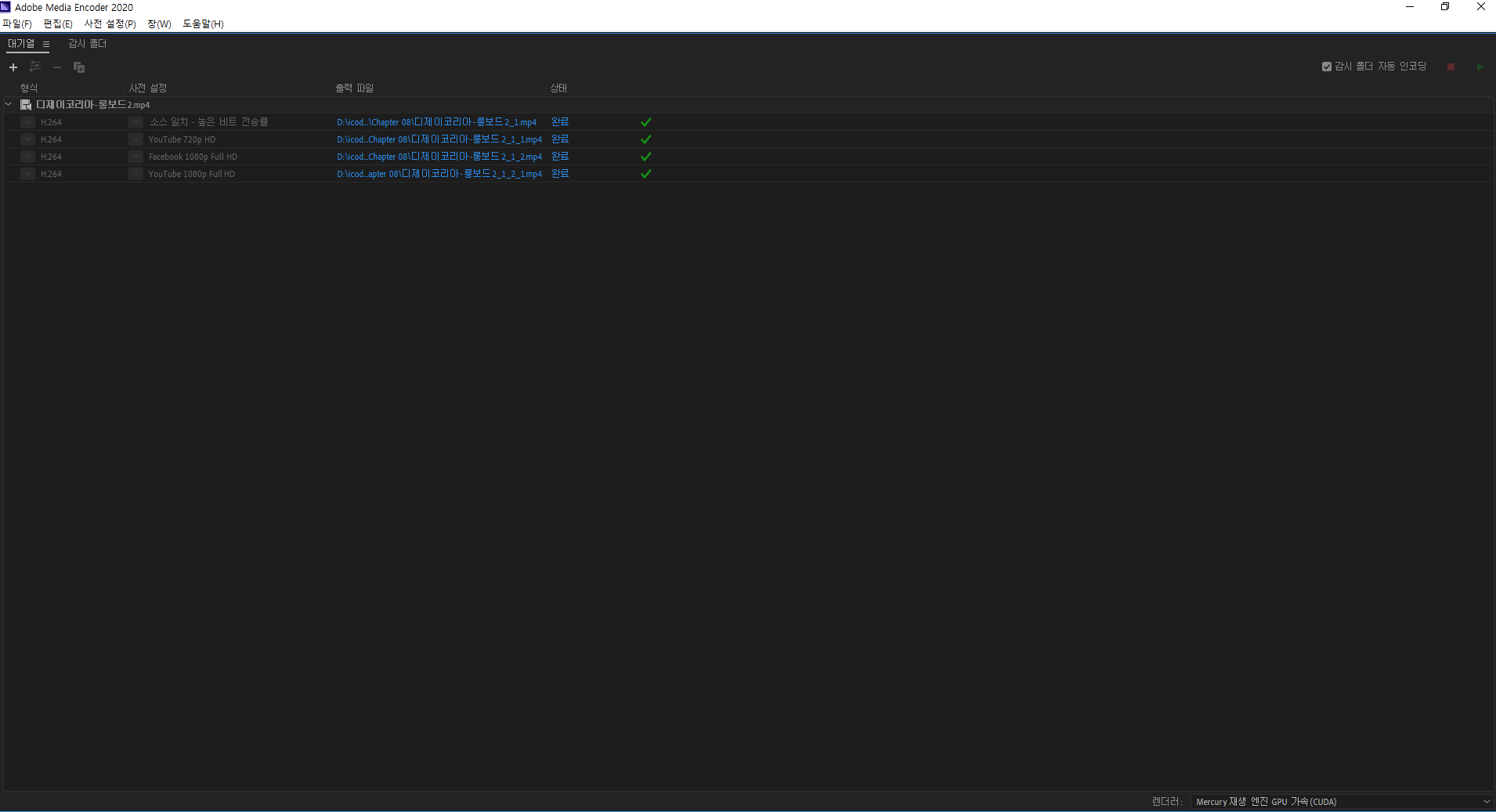
Task: Open format dropdown for the Facebook 1080p row
Action: (x=27, y=157)
